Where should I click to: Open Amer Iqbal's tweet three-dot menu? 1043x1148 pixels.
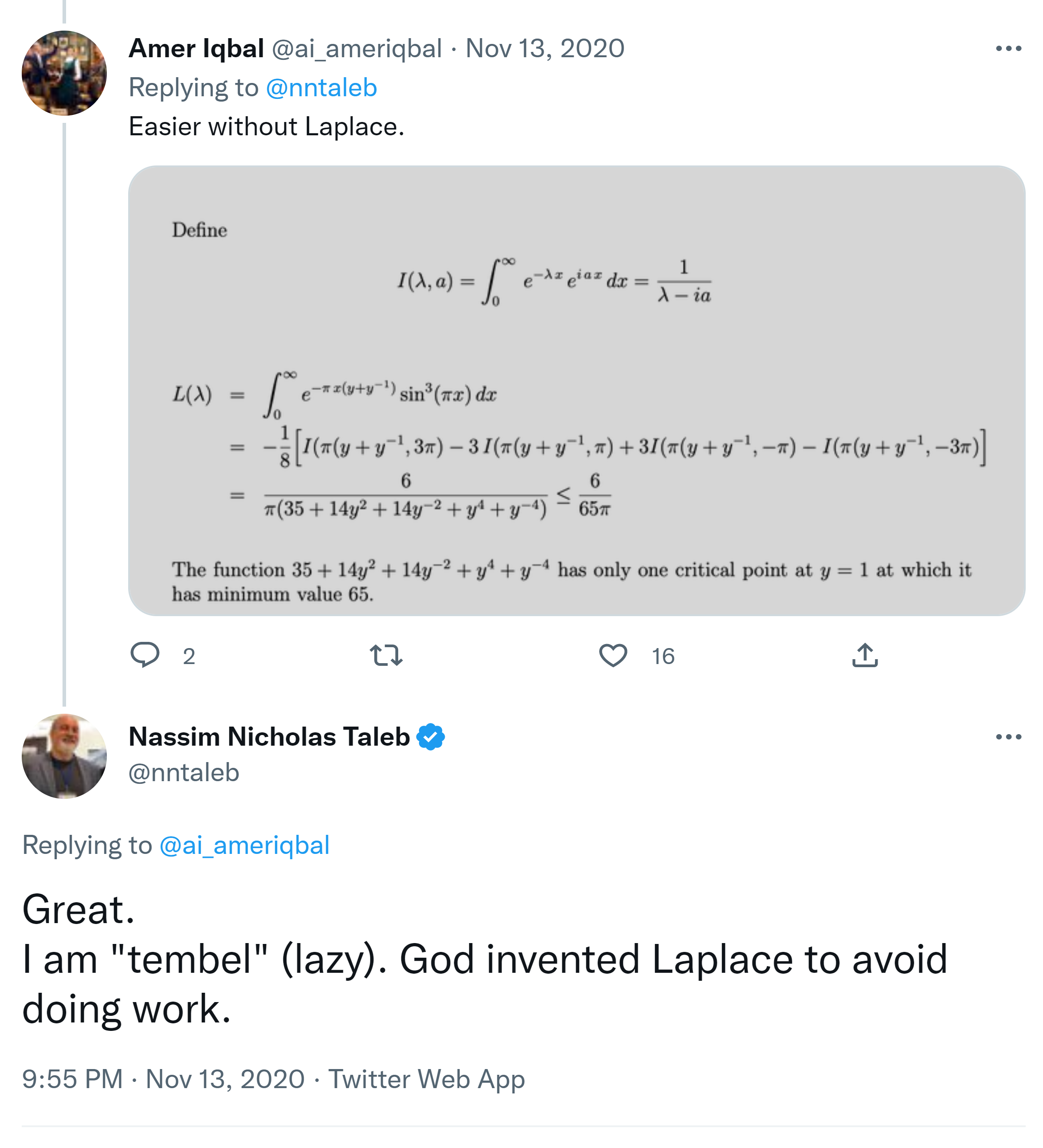[1008, 49]
